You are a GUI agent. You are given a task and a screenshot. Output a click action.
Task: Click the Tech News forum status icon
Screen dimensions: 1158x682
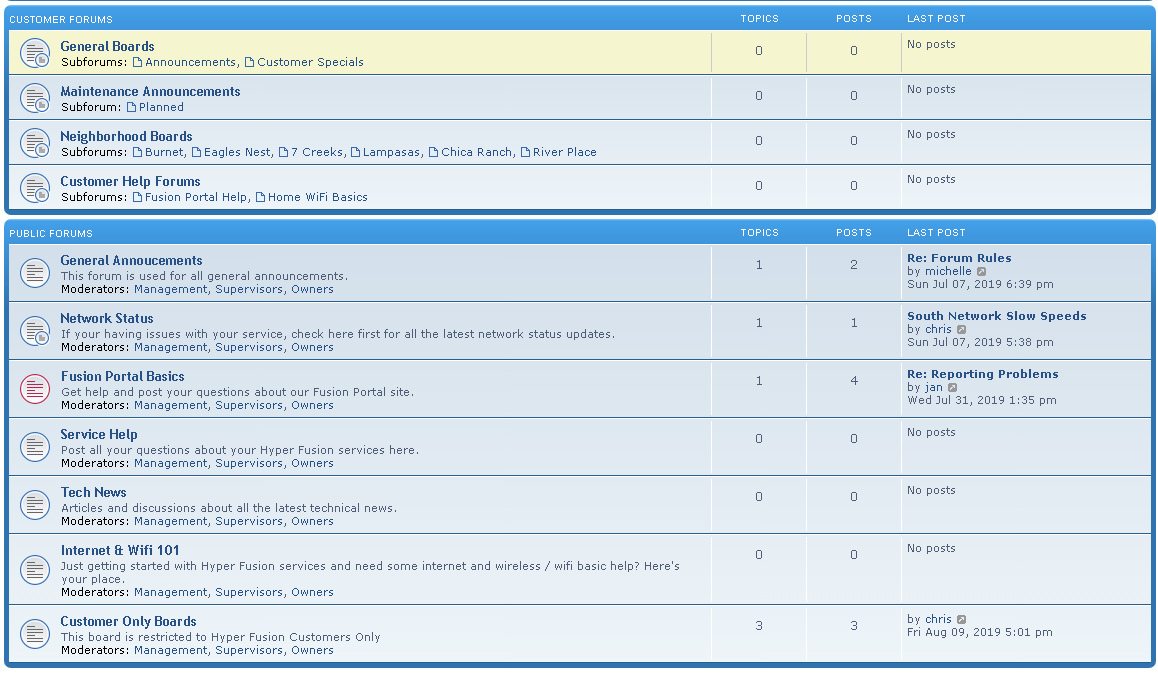(x=35, y=505)
